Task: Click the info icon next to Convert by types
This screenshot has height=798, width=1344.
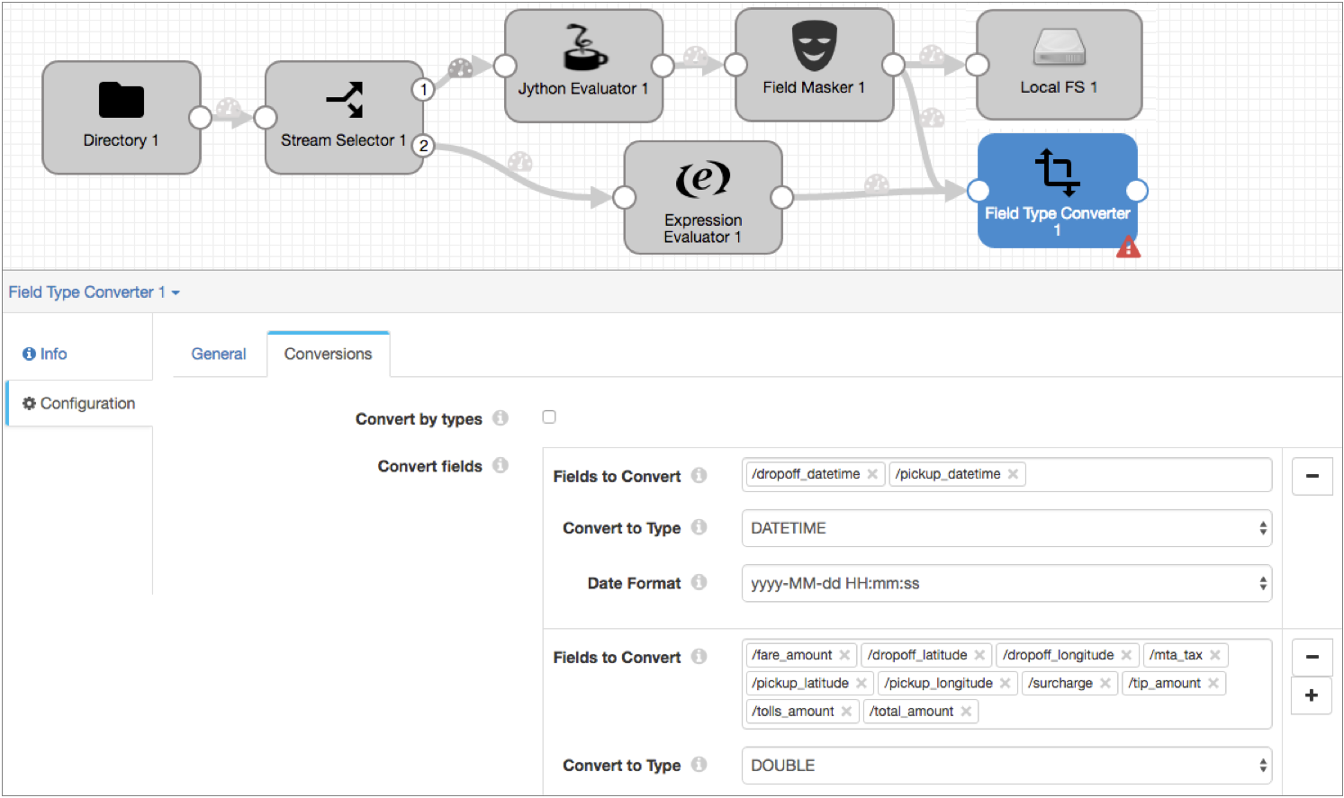Action: [500, 418]
